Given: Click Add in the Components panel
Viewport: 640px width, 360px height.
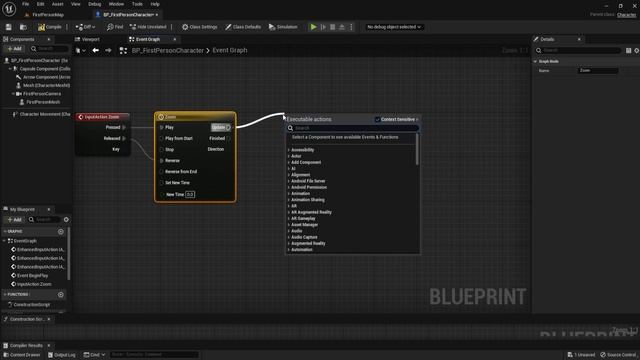Looking at the screenshot, I should pos(14,49).
